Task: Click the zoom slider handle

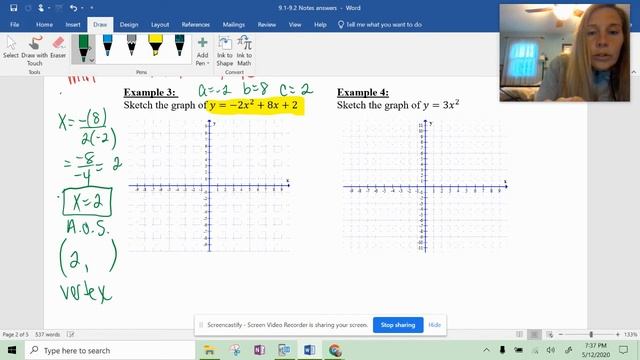Action: (591, 335)
